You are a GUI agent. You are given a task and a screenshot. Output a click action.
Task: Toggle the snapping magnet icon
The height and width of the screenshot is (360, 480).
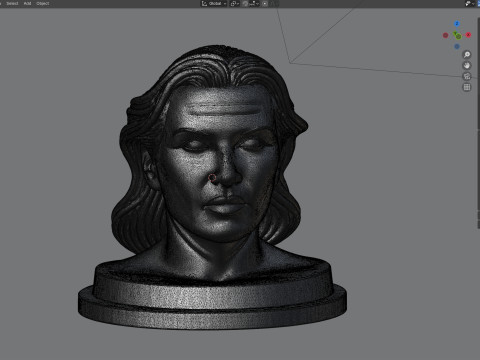point(246,3)
